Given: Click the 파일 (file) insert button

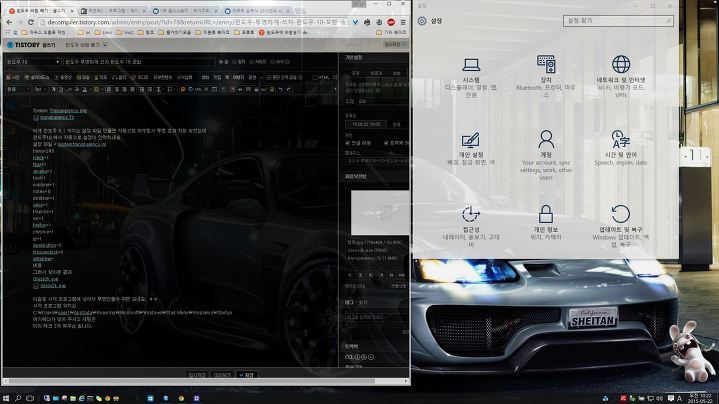Looking at the screenshot, I should pyautogui.click(x=83, y=77).
